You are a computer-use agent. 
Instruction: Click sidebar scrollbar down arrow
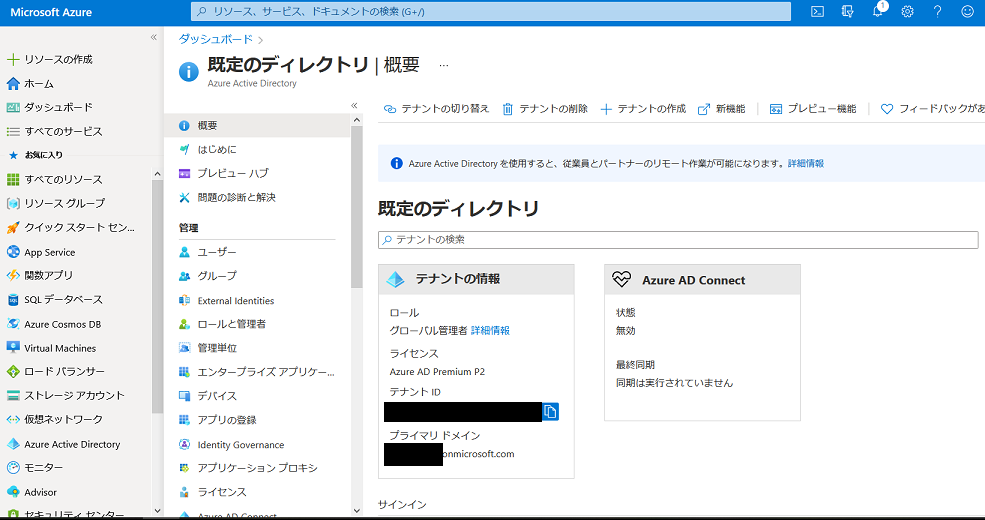click(157, 511)
